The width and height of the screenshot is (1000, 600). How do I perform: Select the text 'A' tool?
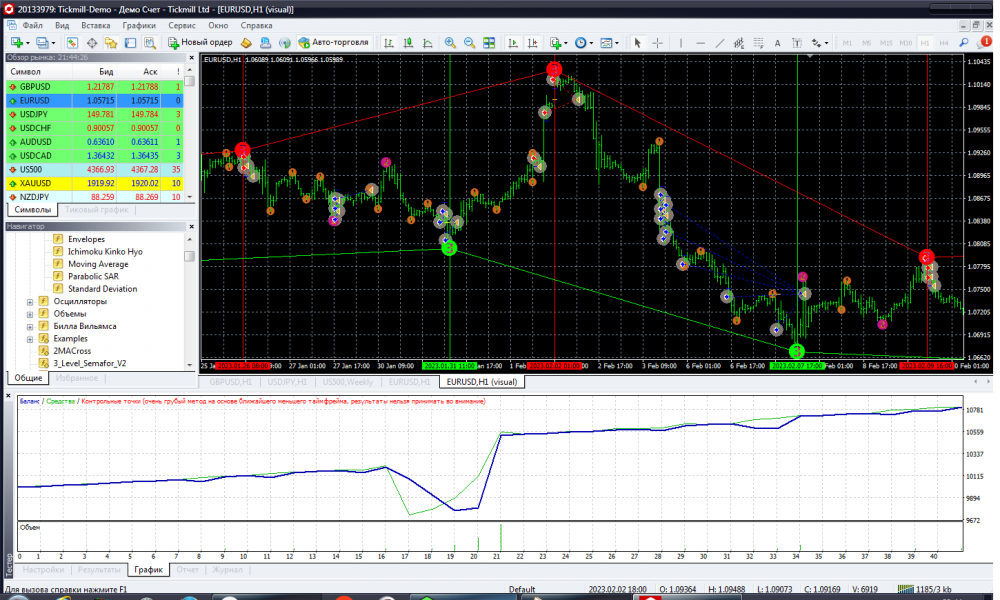click(777, 43)
